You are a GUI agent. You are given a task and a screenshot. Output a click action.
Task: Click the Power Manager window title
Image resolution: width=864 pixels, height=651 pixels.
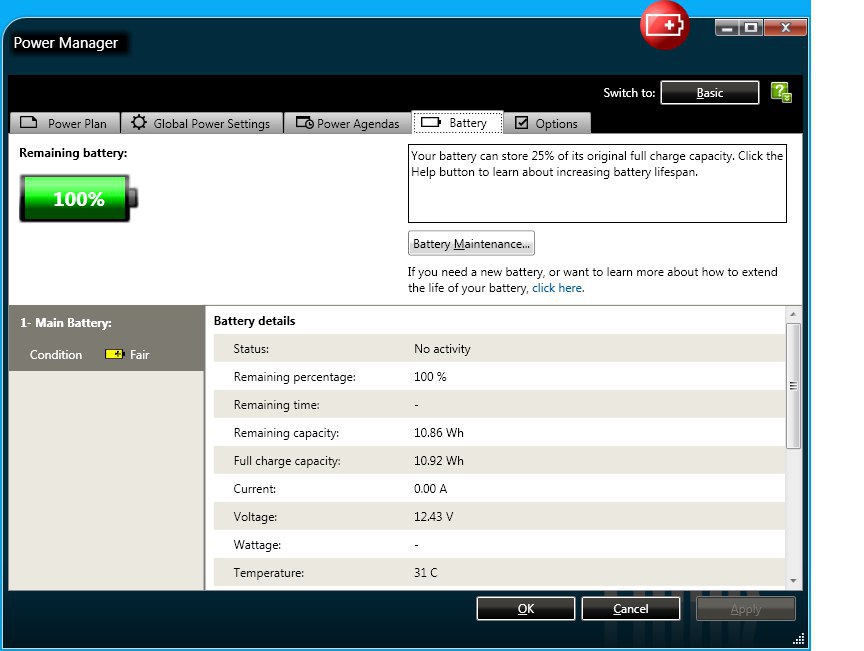tap(66, 43)
